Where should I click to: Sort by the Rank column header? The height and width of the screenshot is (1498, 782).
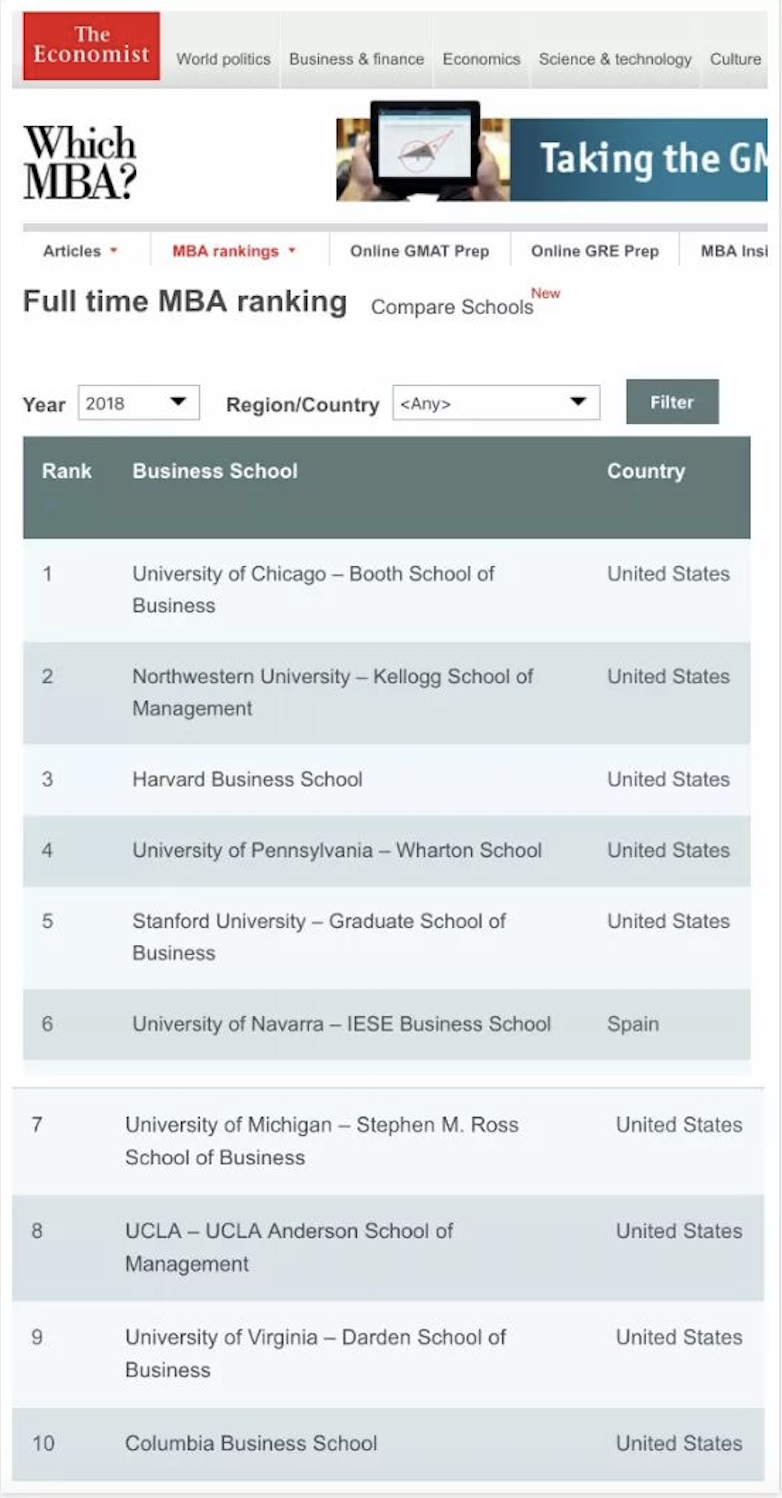(x=67, y=471)
